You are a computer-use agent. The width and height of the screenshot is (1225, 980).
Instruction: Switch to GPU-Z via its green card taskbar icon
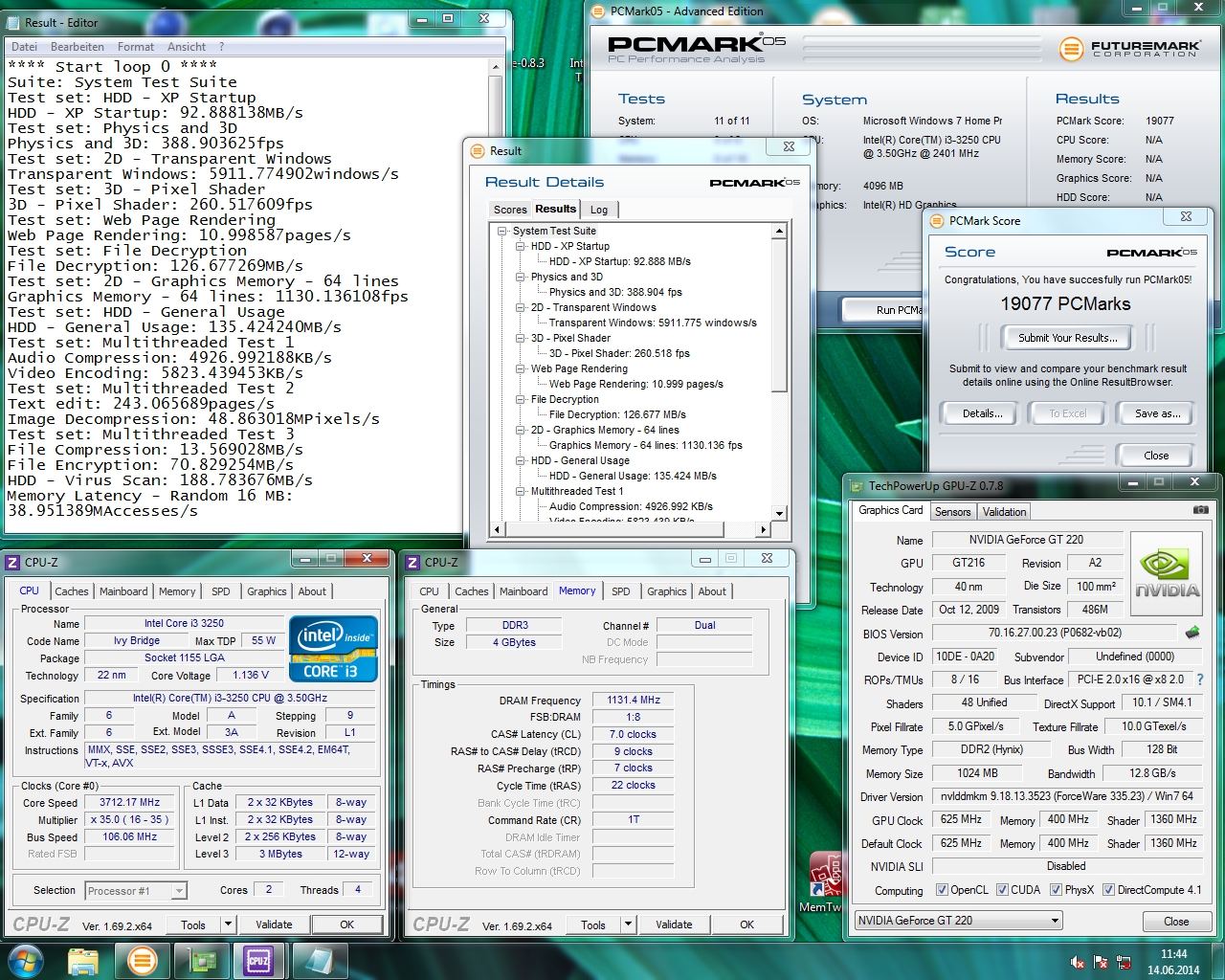(x=201, y=960)
